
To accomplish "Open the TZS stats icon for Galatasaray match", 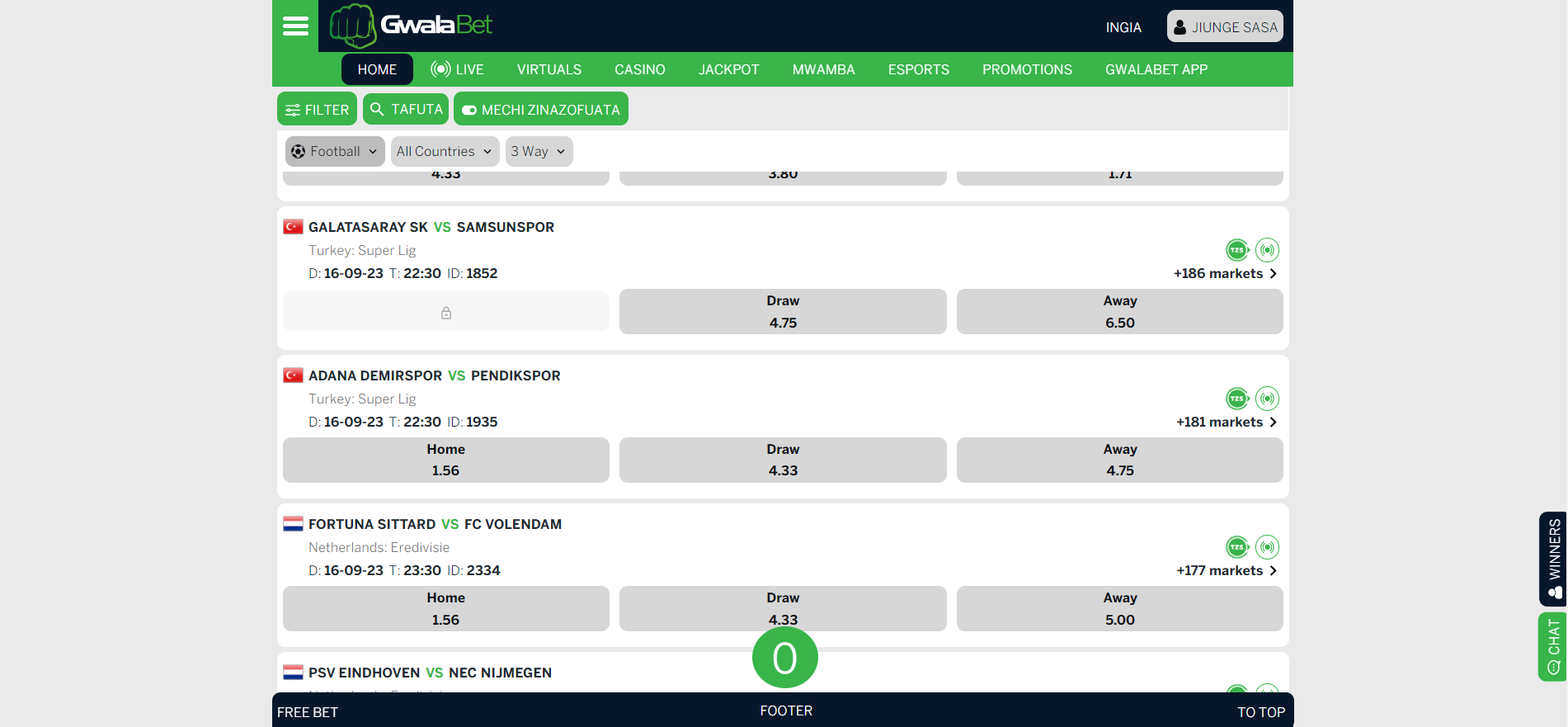I will coord(1237,250).
